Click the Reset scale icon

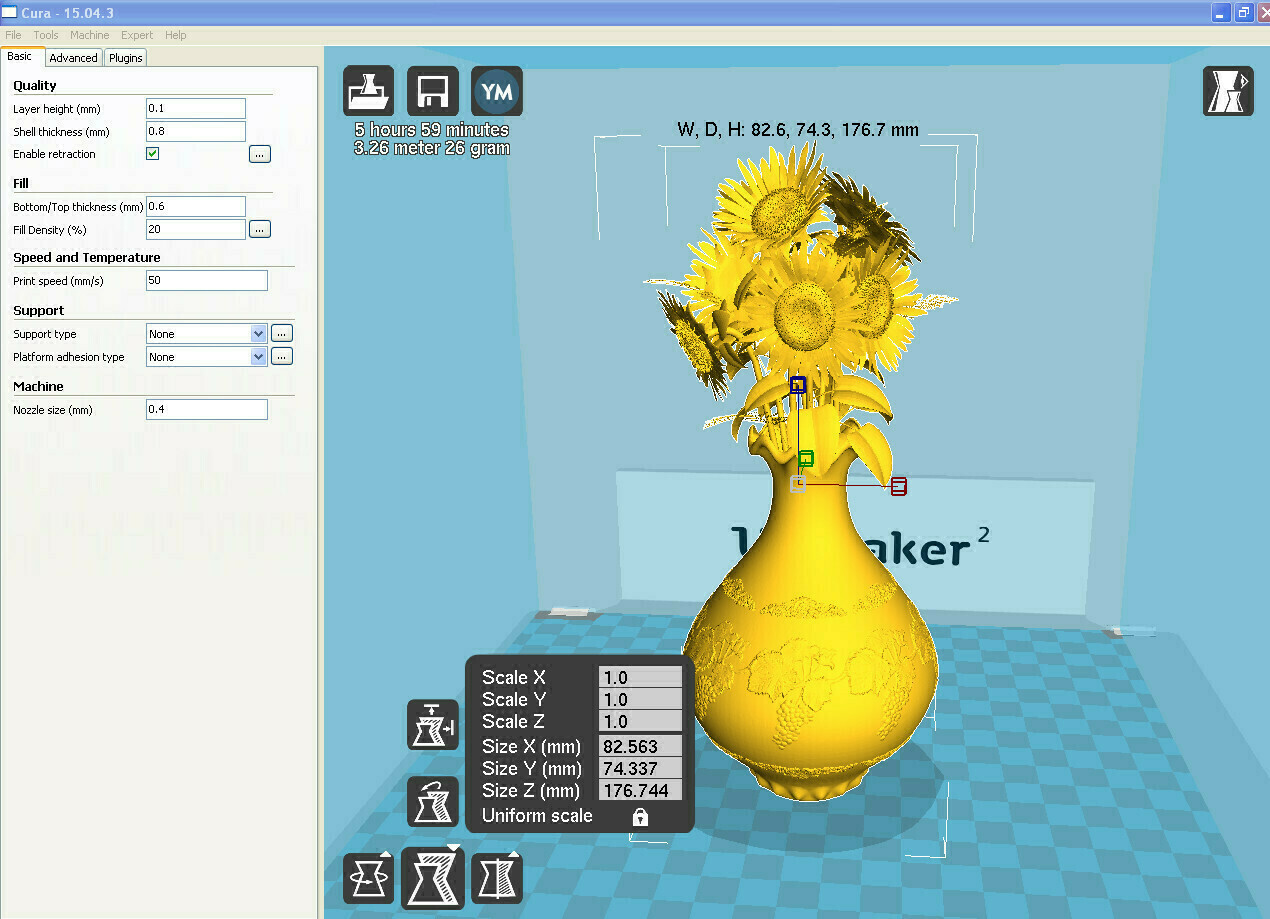pos(433,802)
